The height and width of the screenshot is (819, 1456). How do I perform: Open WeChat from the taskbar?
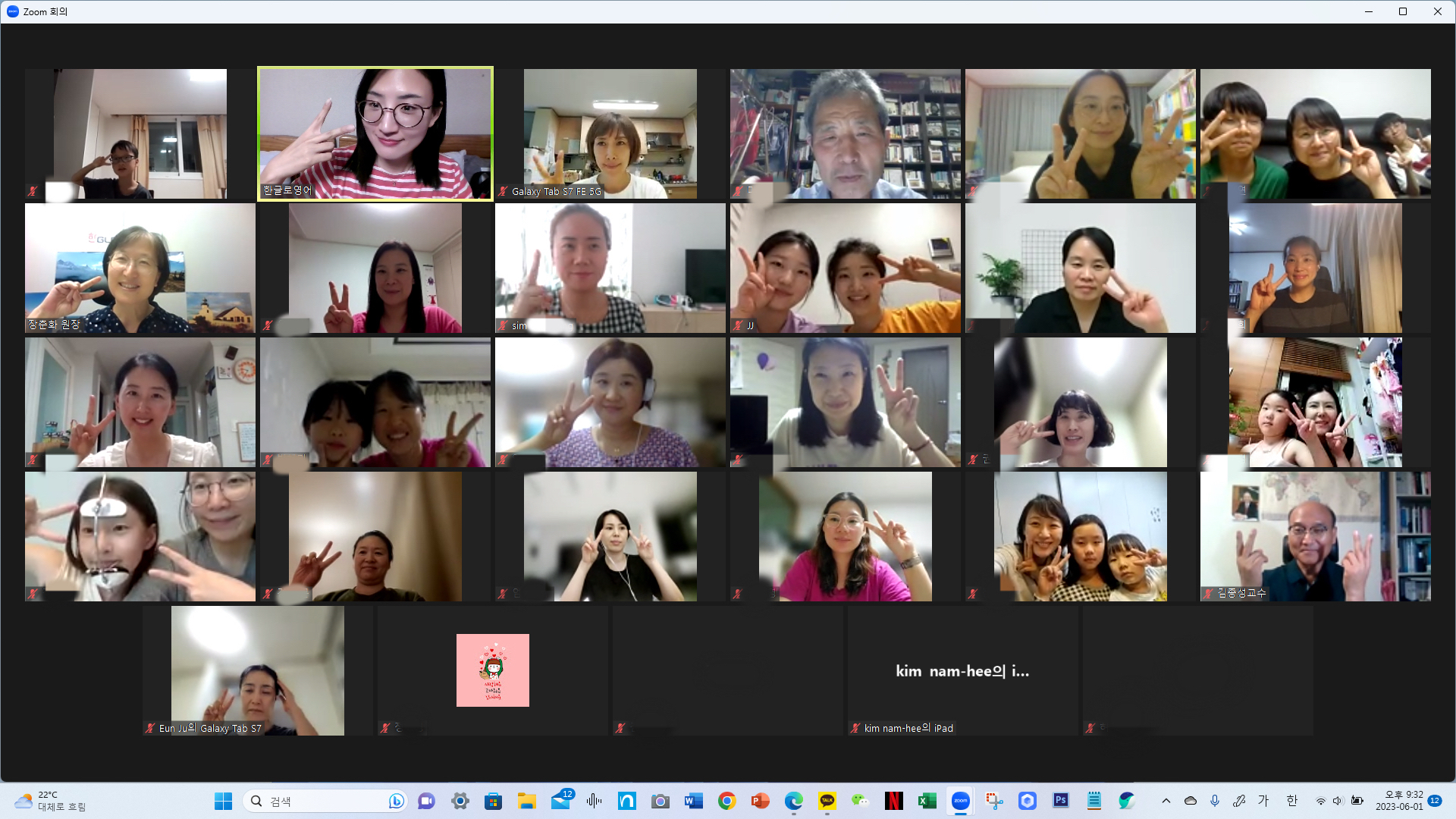pyautogui.click(x=860, y=801)
